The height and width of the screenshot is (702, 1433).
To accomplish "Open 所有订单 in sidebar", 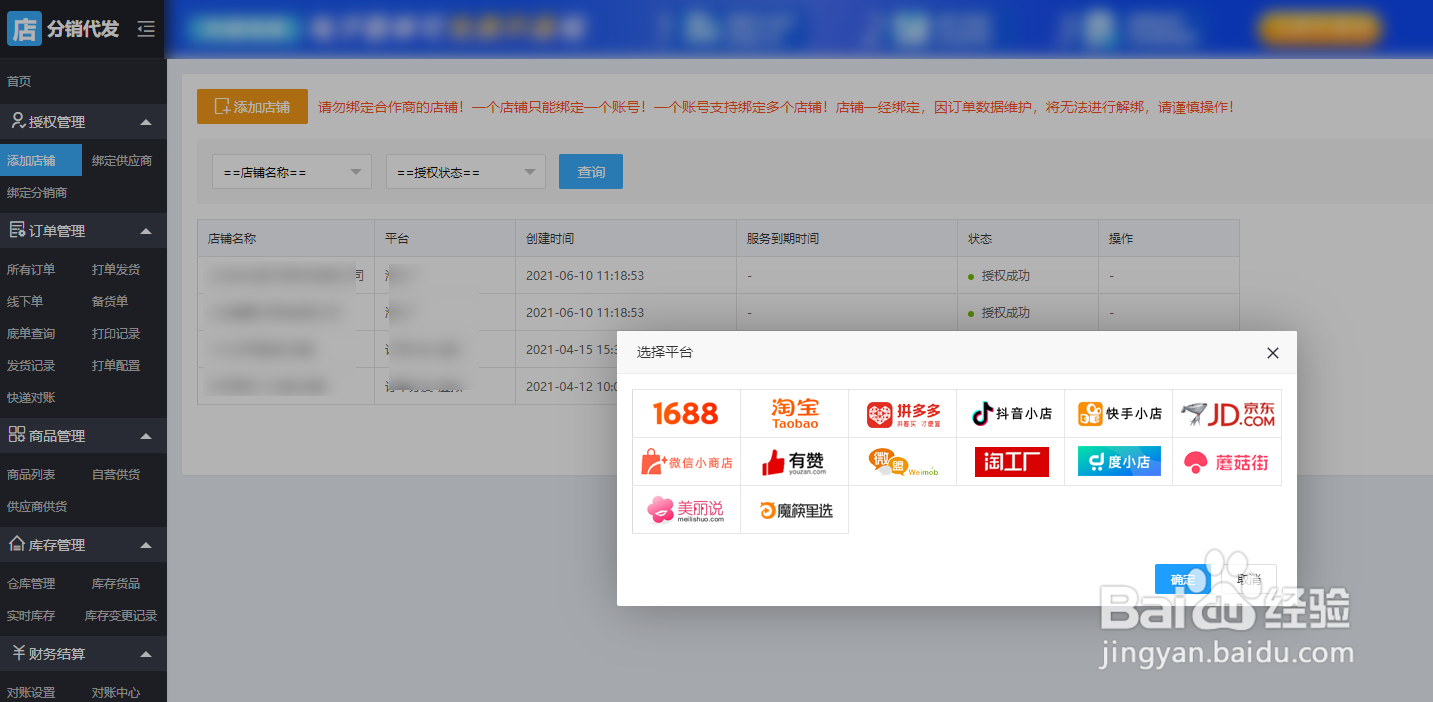I will [x=31, y=269].
